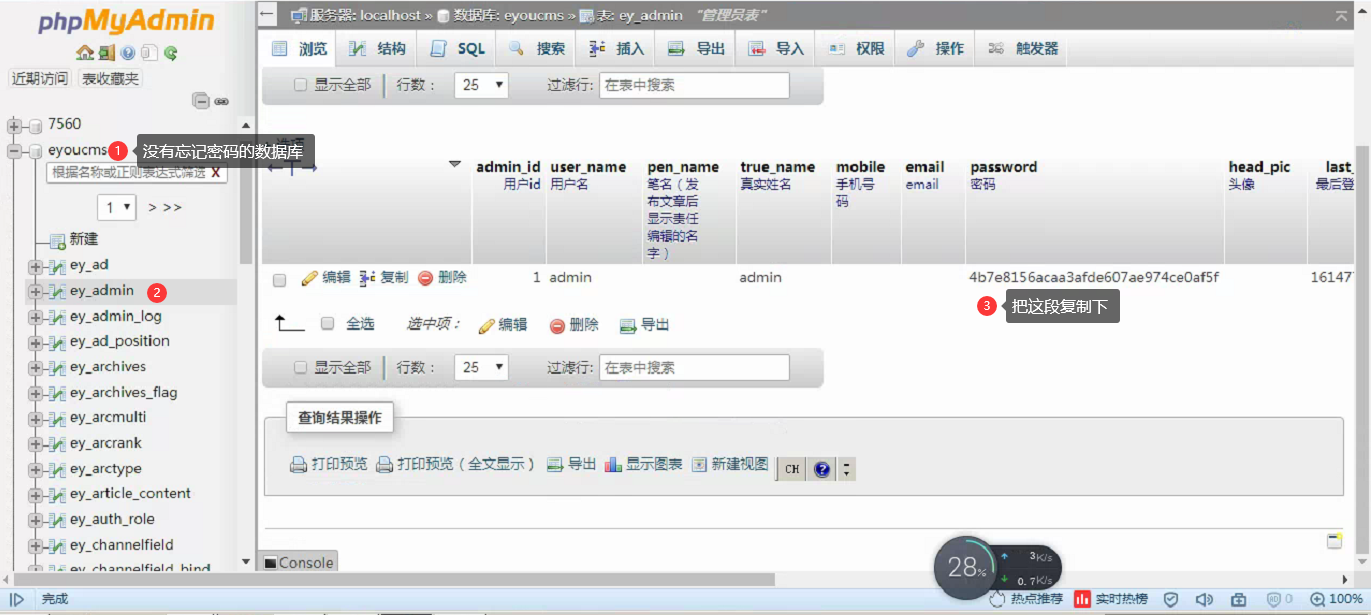This screenshot has height=615, width=1371.
Task: Open the upper 行数 25 dropdown
Action: point(481,85)
